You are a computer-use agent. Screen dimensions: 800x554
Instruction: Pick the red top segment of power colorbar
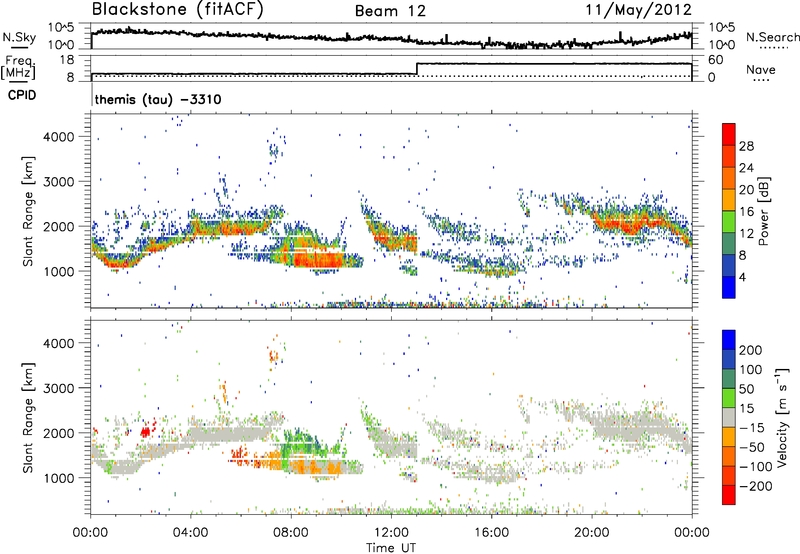click(729, 135)
